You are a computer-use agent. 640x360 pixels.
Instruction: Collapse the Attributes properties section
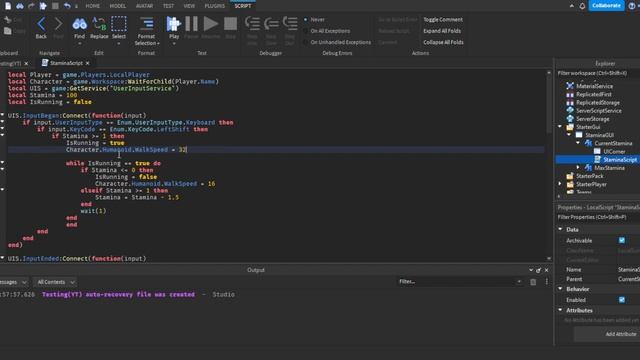pyautogui.click(x=560, y=310)
